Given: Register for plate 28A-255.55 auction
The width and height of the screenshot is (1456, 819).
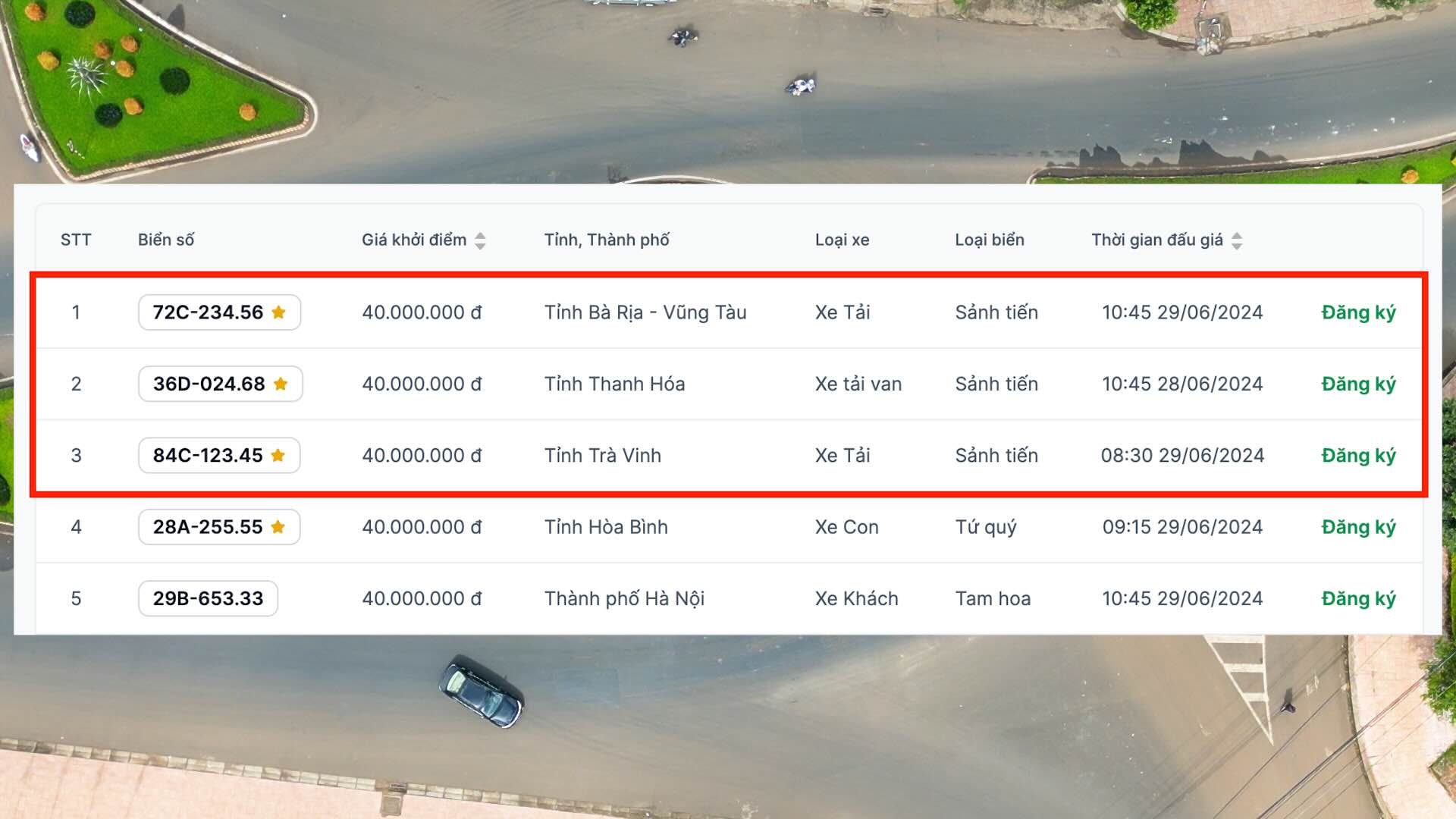Looking at the screenshot, I should [1358, 527].
